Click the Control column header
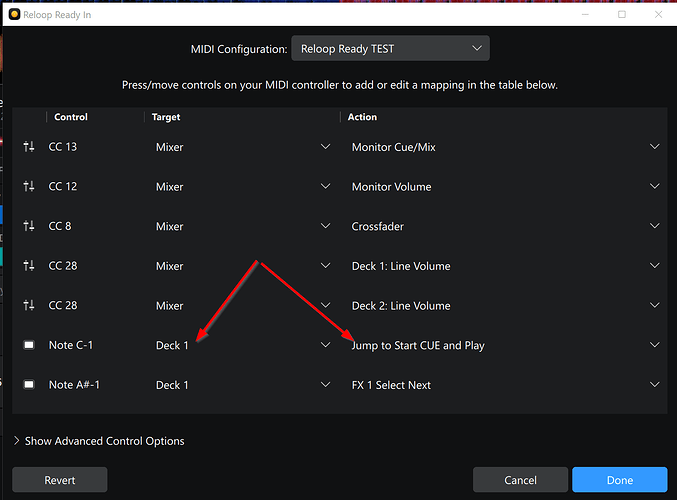 71,117
